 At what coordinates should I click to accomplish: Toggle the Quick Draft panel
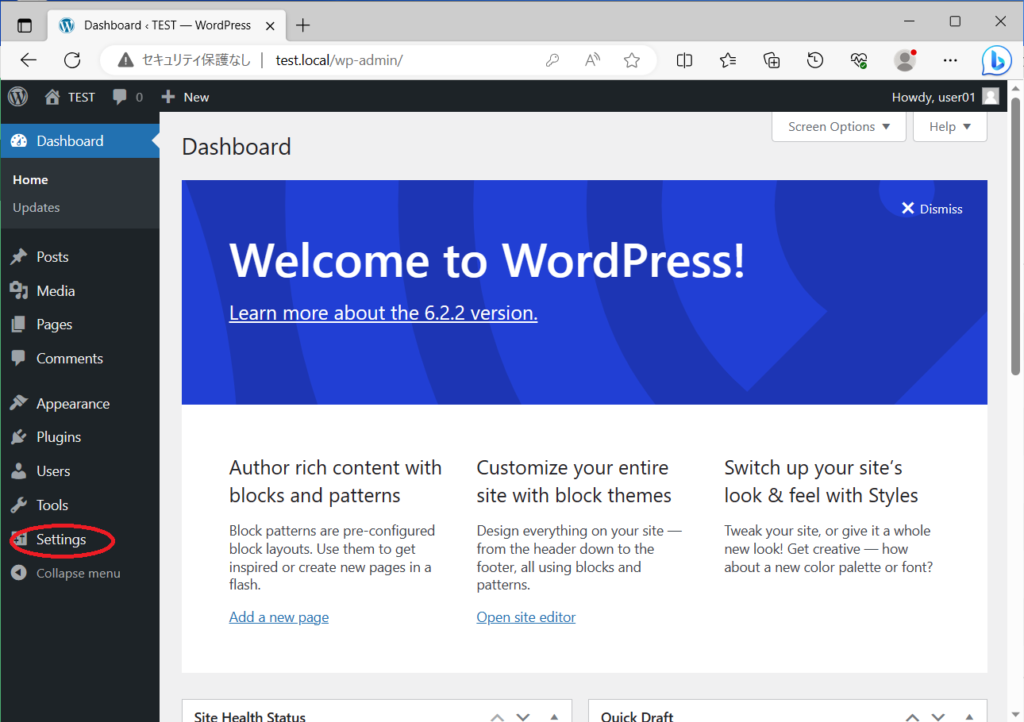tap(969, 716)
